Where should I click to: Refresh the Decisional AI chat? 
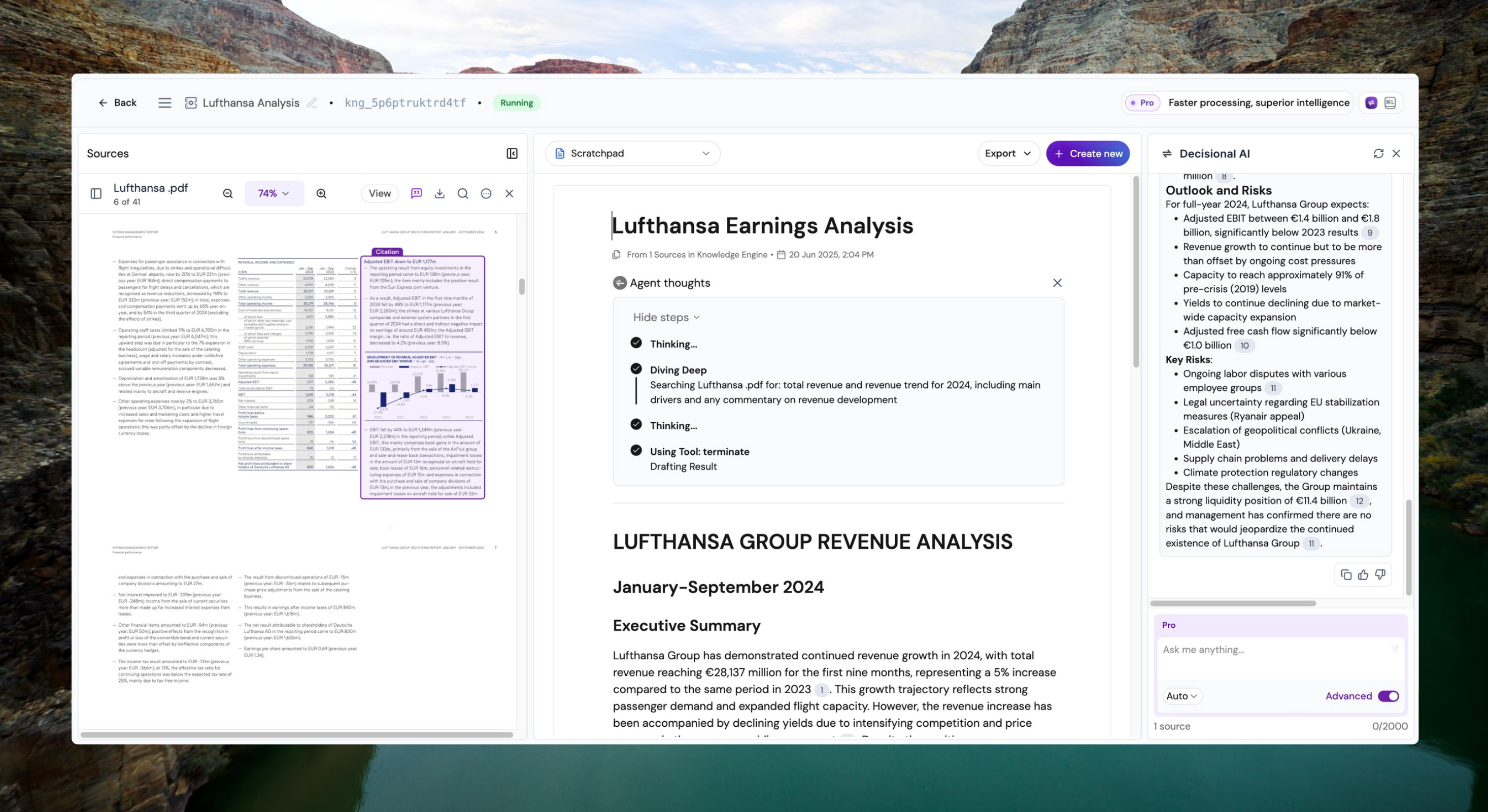point(1378,154)
